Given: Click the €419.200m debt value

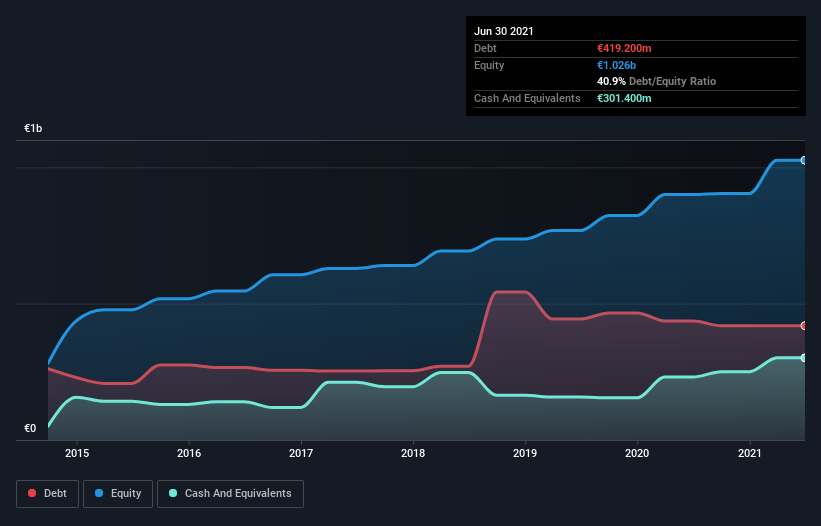Looking at the screenshot, I should point(624,48).
